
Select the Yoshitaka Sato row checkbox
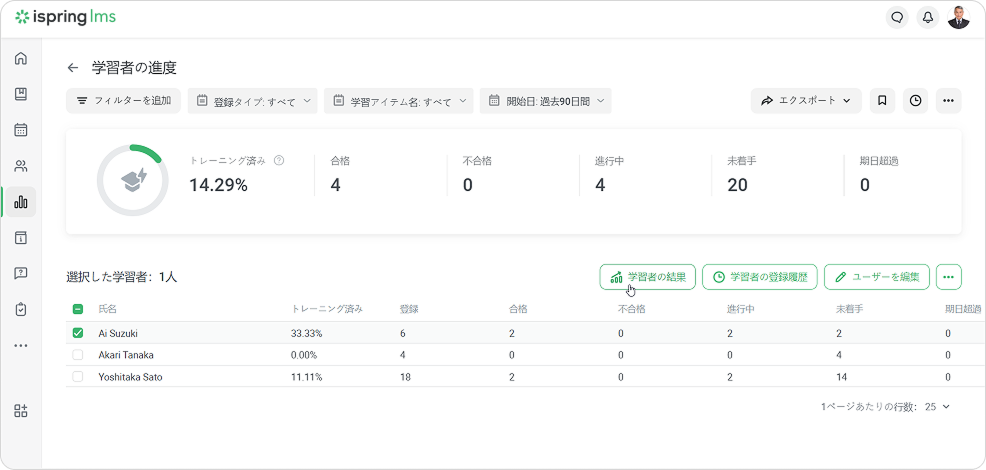tap(78, 377)
